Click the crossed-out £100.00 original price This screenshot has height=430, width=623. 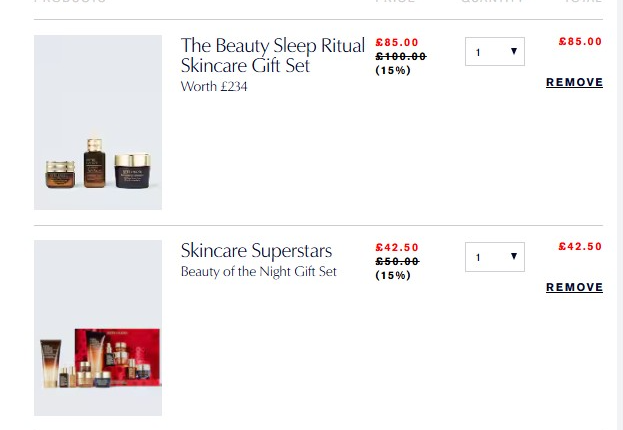400,56
